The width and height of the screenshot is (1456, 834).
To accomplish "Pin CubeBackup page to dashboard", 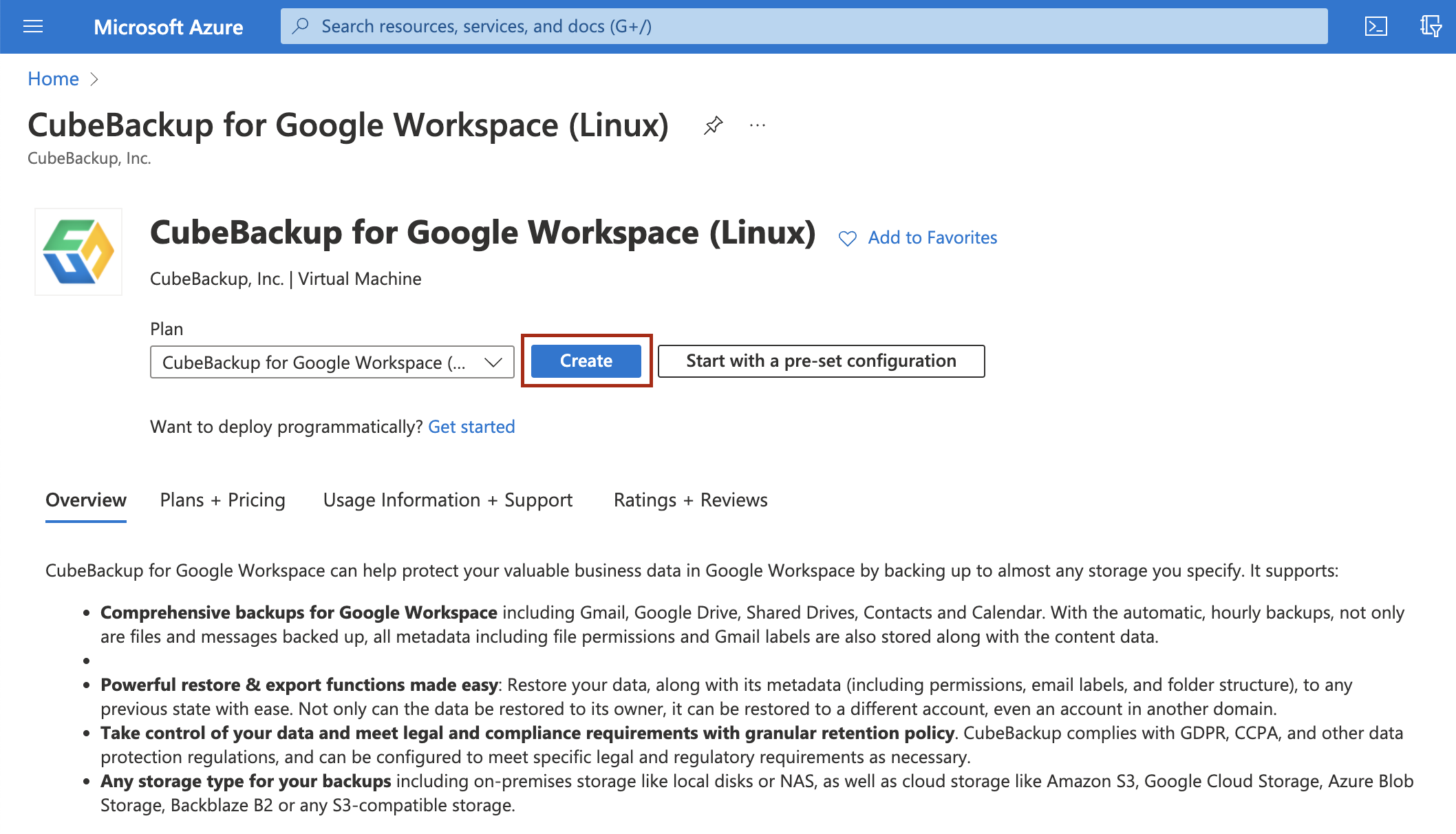I will pyautogui.click(x=713, y=125).
